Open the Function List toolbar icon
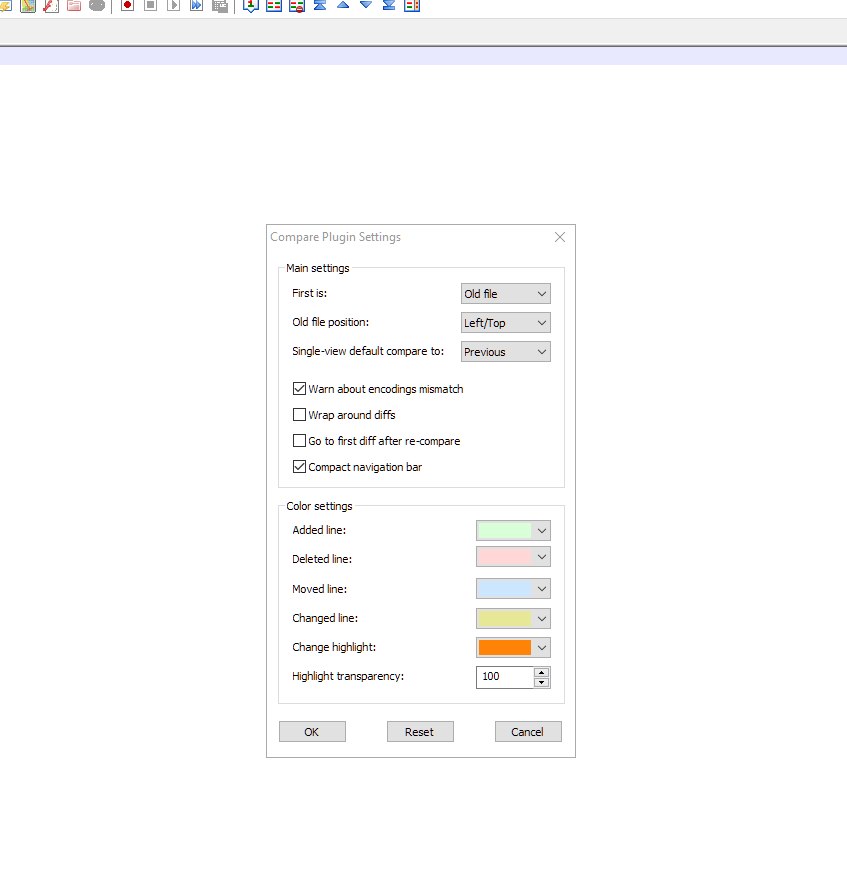Viewport: 847px width, 885px height. tap(51, 6)
